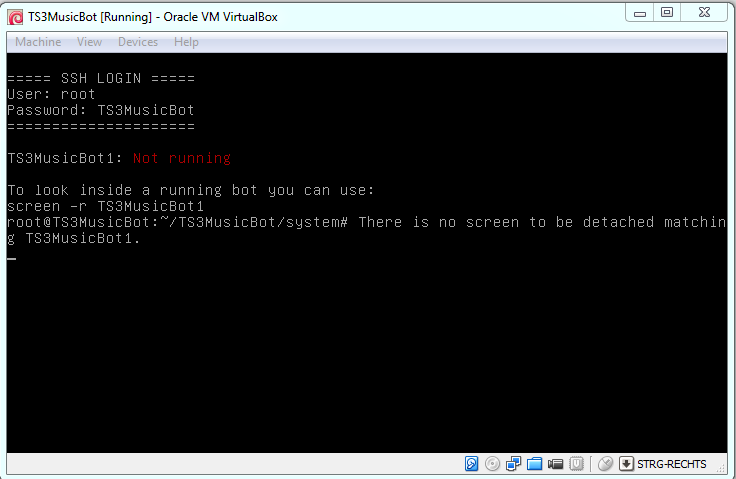This screenshot has height=479, width=736.
Task: Click the video capture camera status icon
Action: click(555, 464)
